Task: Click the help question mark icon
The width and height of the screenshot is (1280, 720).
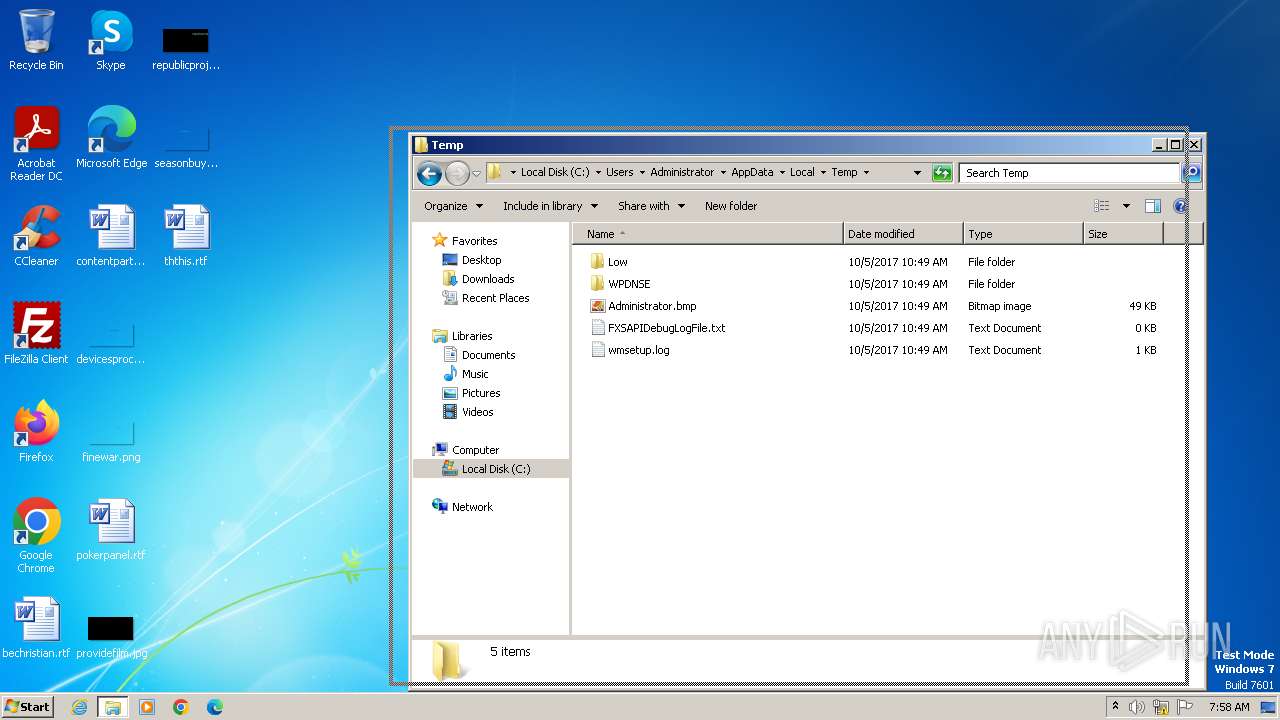Action: 1180,206
